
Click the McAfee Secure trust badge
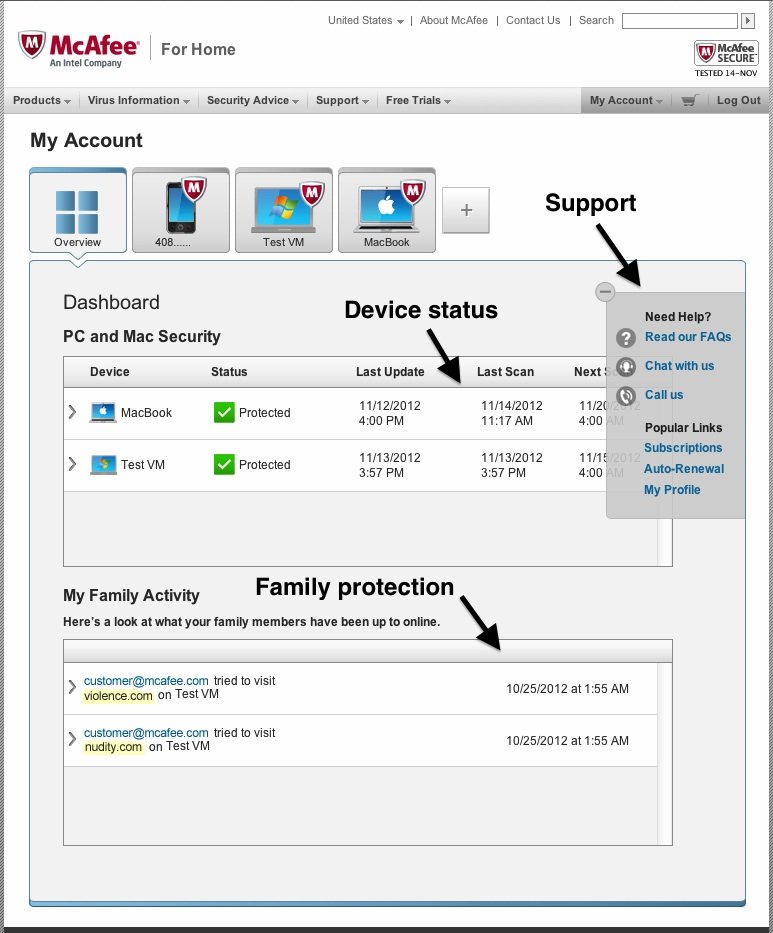726,58
